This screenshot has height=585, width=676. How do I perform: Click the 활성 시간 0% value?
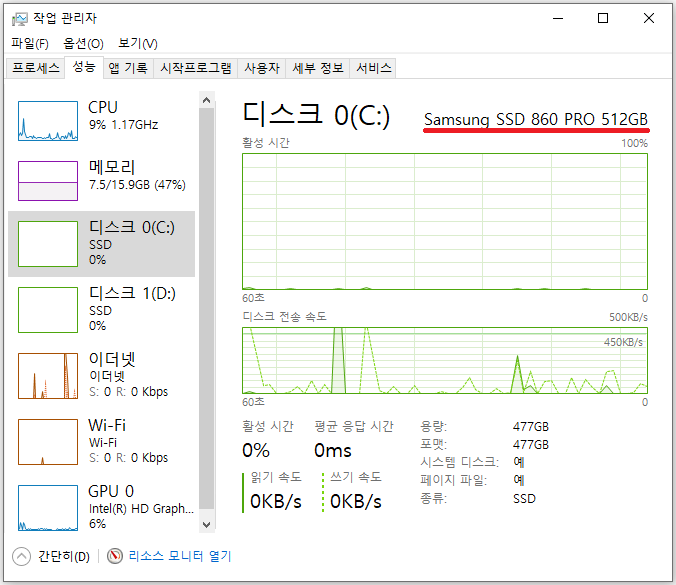[x=256, y=450]
